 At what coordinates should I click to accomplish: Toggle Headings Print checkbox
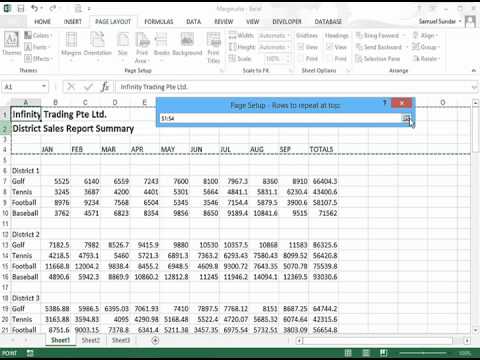coord(330,59)
